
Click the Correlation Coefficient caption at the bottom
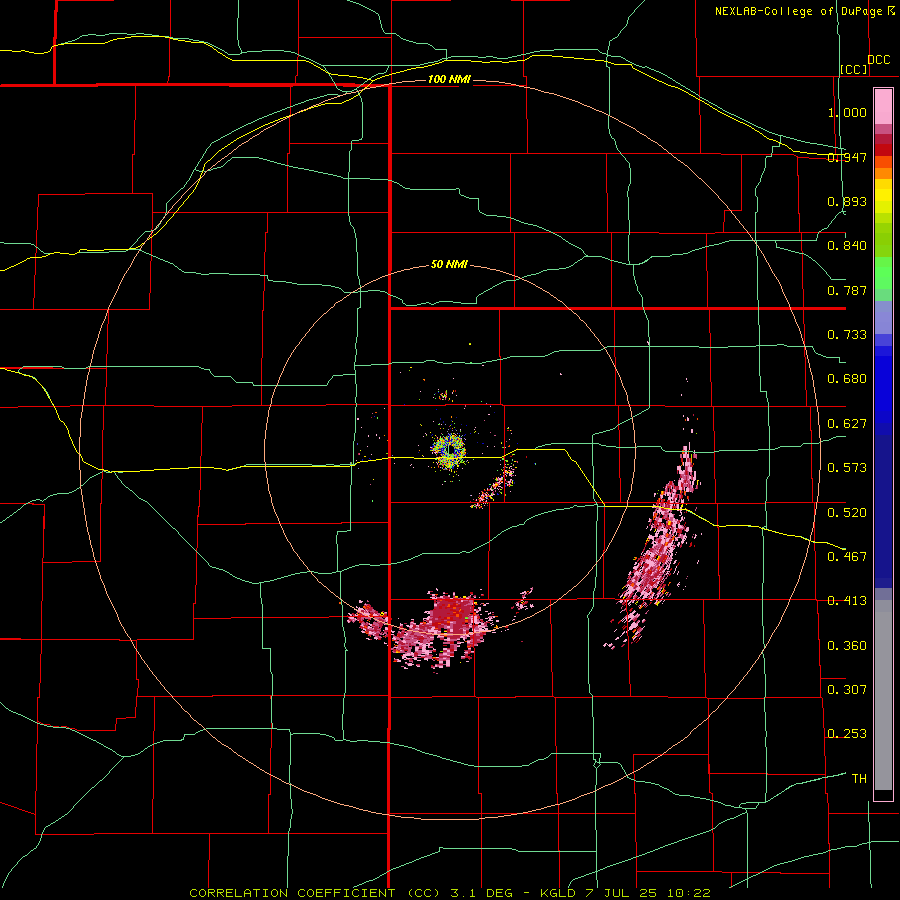click(450, 893)
